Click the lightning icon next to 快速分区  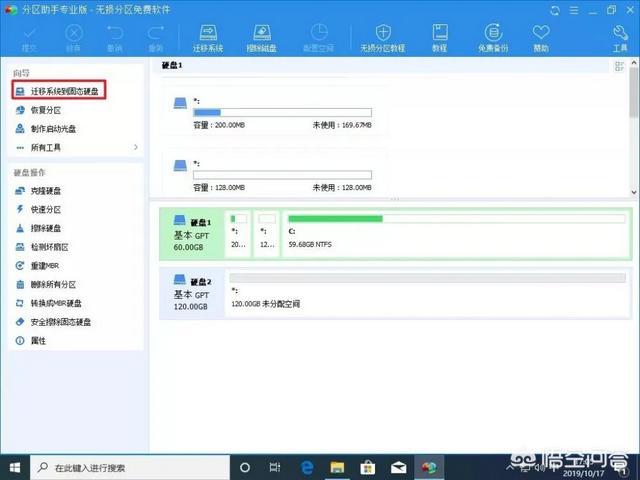pyautogui.click(x=20, y=209)
